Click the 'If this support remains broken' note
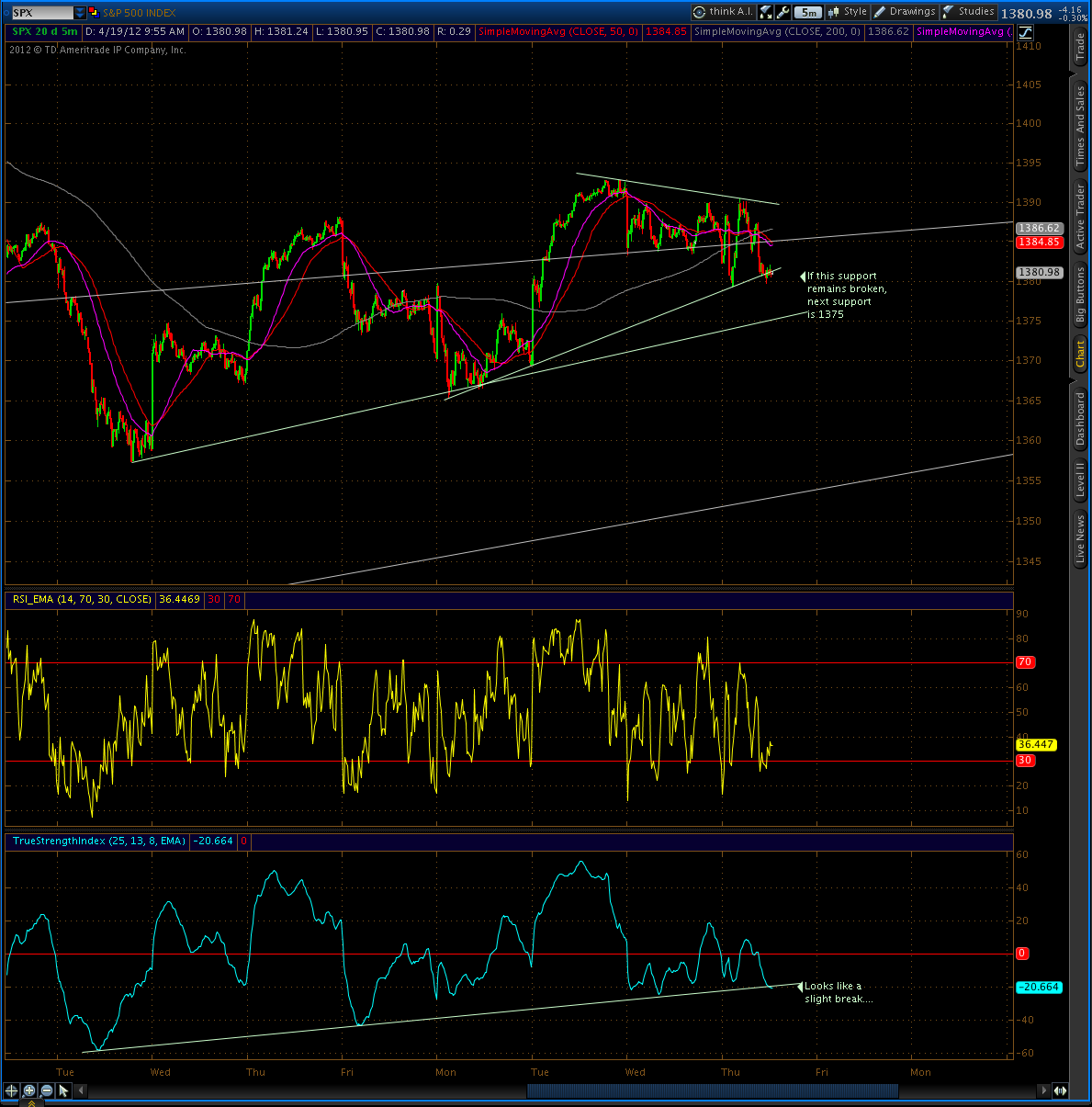 [846, 295]
